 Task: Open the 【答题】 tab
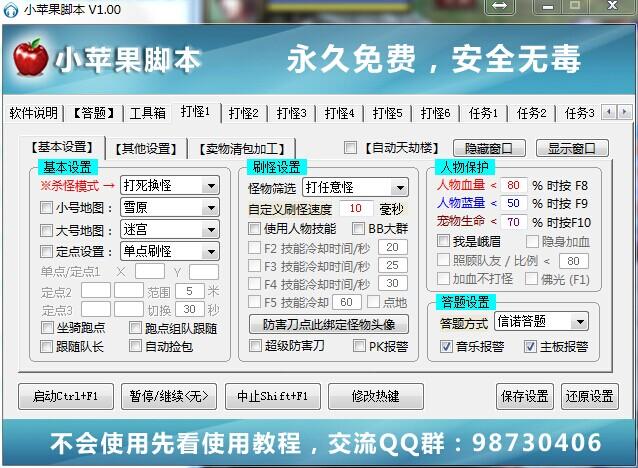[93, 113]
